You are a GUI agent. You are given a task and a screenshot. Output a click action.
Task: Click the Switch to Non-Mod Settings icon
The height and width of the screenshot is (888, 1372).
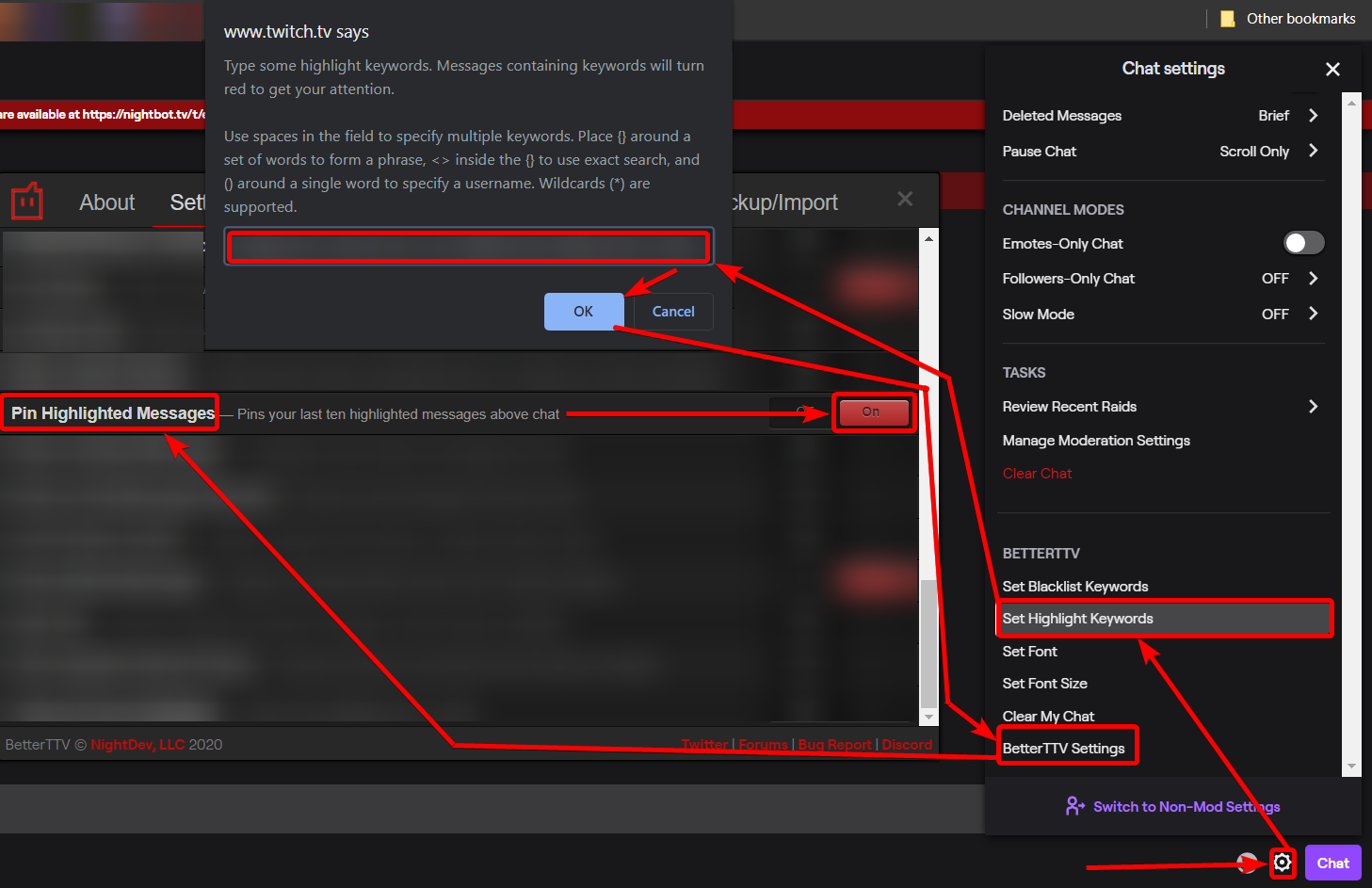(1074, 806)
